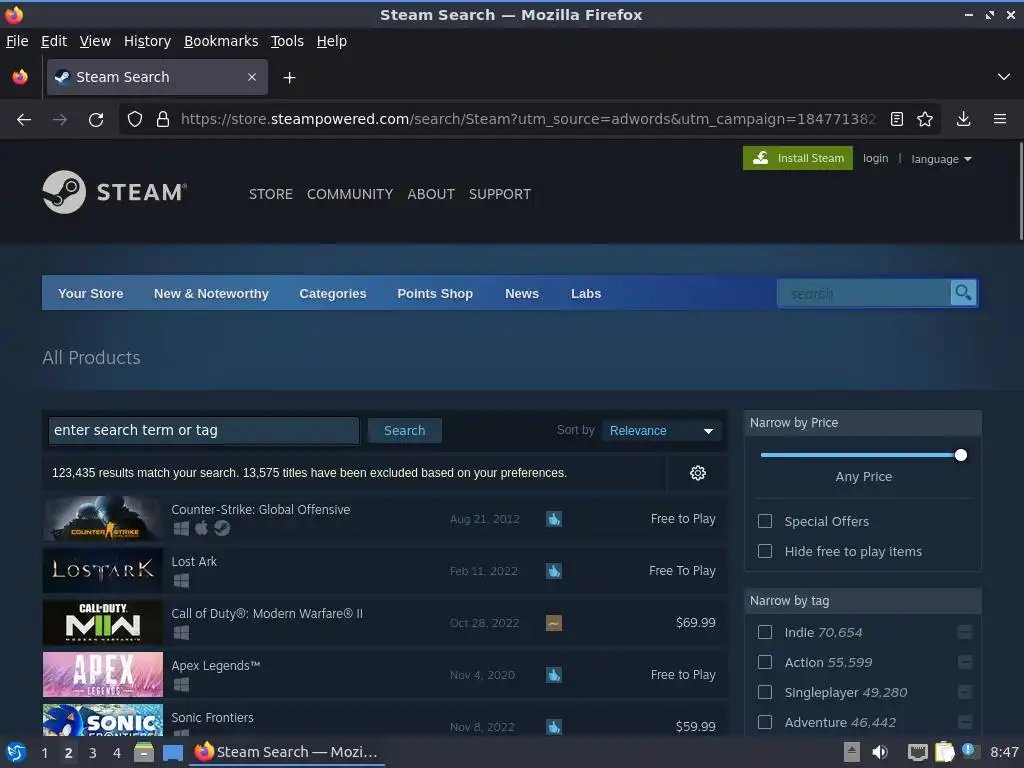Viewport: 1024px width, 768px height.
Task: Open the Categories store menu
Action: pyautogui.click(x=332, y=293)
